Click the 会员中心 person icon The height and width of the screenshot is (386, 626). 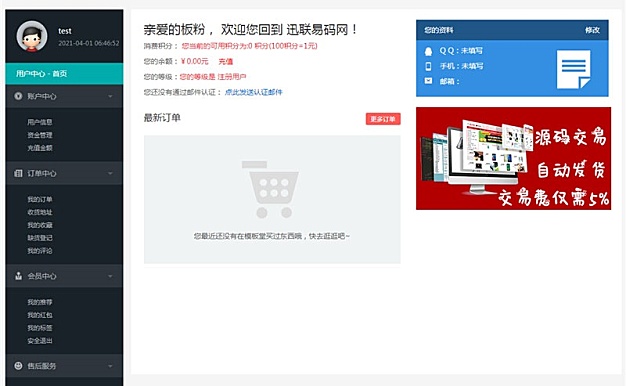point(18,276)
